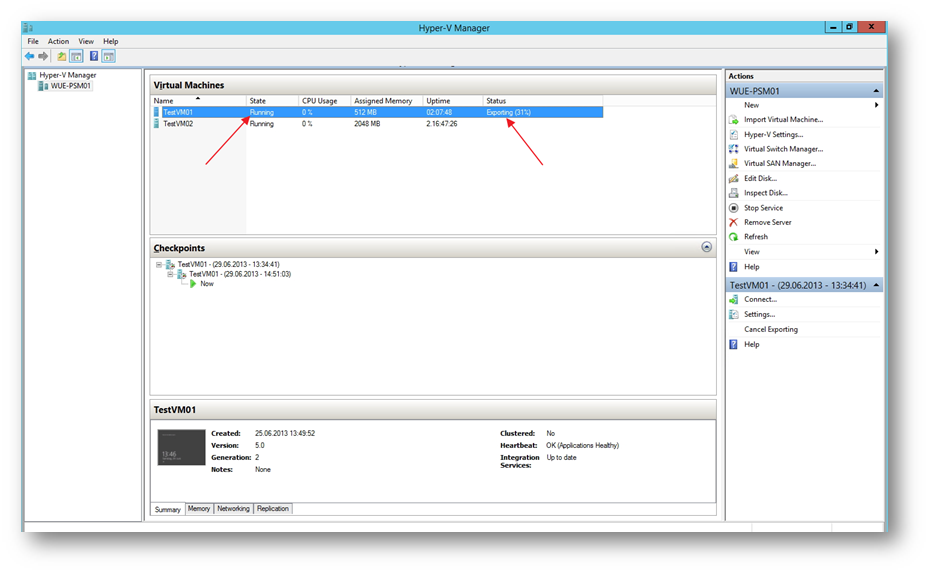This screenshot has width=930, height=574.
Task: Open Hyper-V Settings... action
Action: point(773,135)
